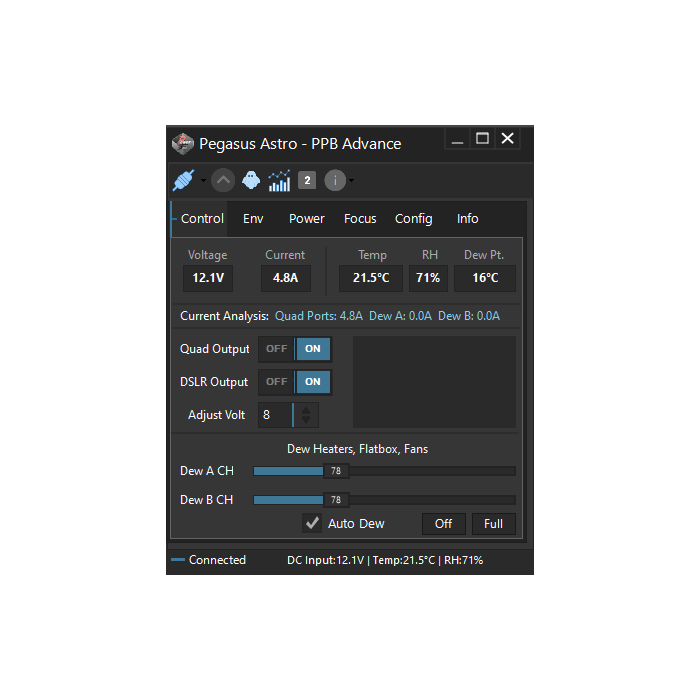Image resolution: width=700 pixels, height=700 pixels.
Task: Click the number 2 badge icon
Action: 307,180
